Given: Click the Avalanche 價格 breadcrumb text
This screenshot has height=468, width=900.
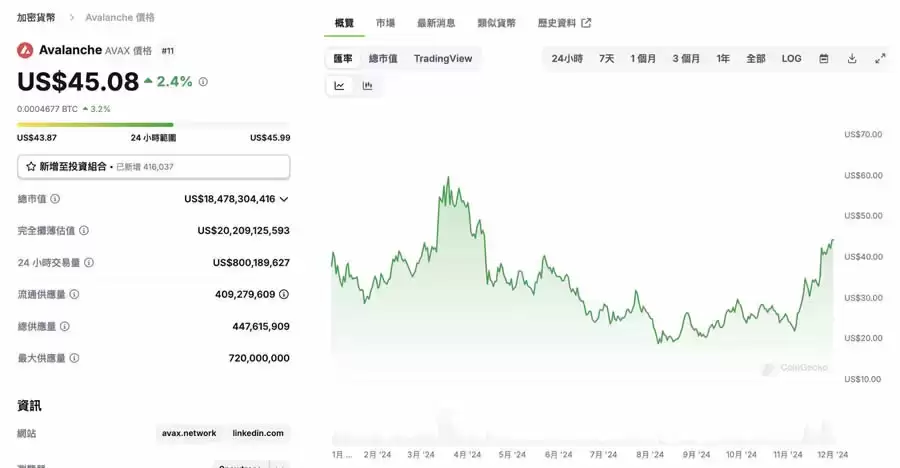Looking at the screenshot, I should pyautogui.click(x=120, y=17).
